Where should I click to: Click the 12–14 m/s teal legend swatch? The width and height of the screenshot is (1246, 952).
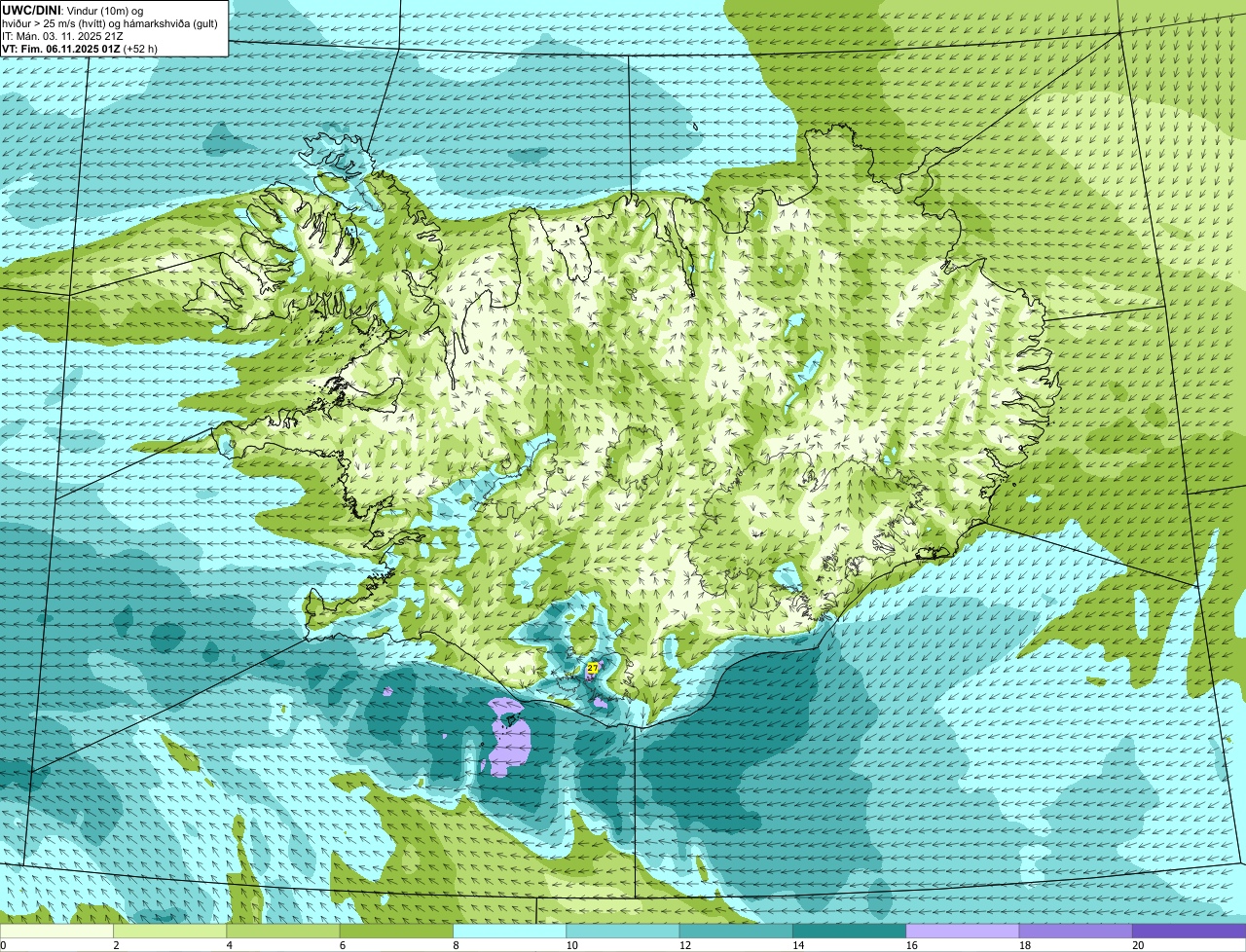pyautogui.click(x=736, y=931)
